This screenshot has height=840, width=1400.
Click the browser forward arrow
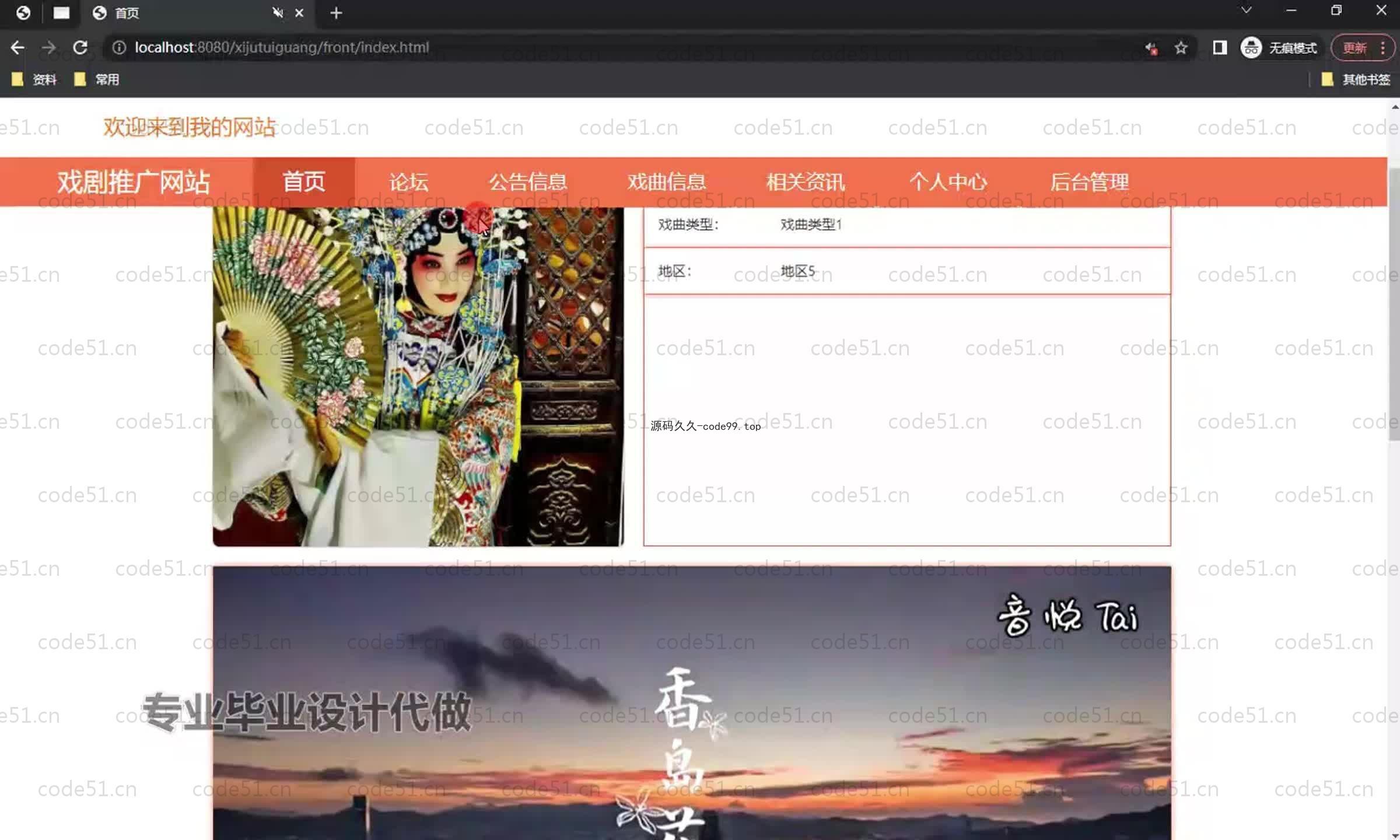coord(49,47)
